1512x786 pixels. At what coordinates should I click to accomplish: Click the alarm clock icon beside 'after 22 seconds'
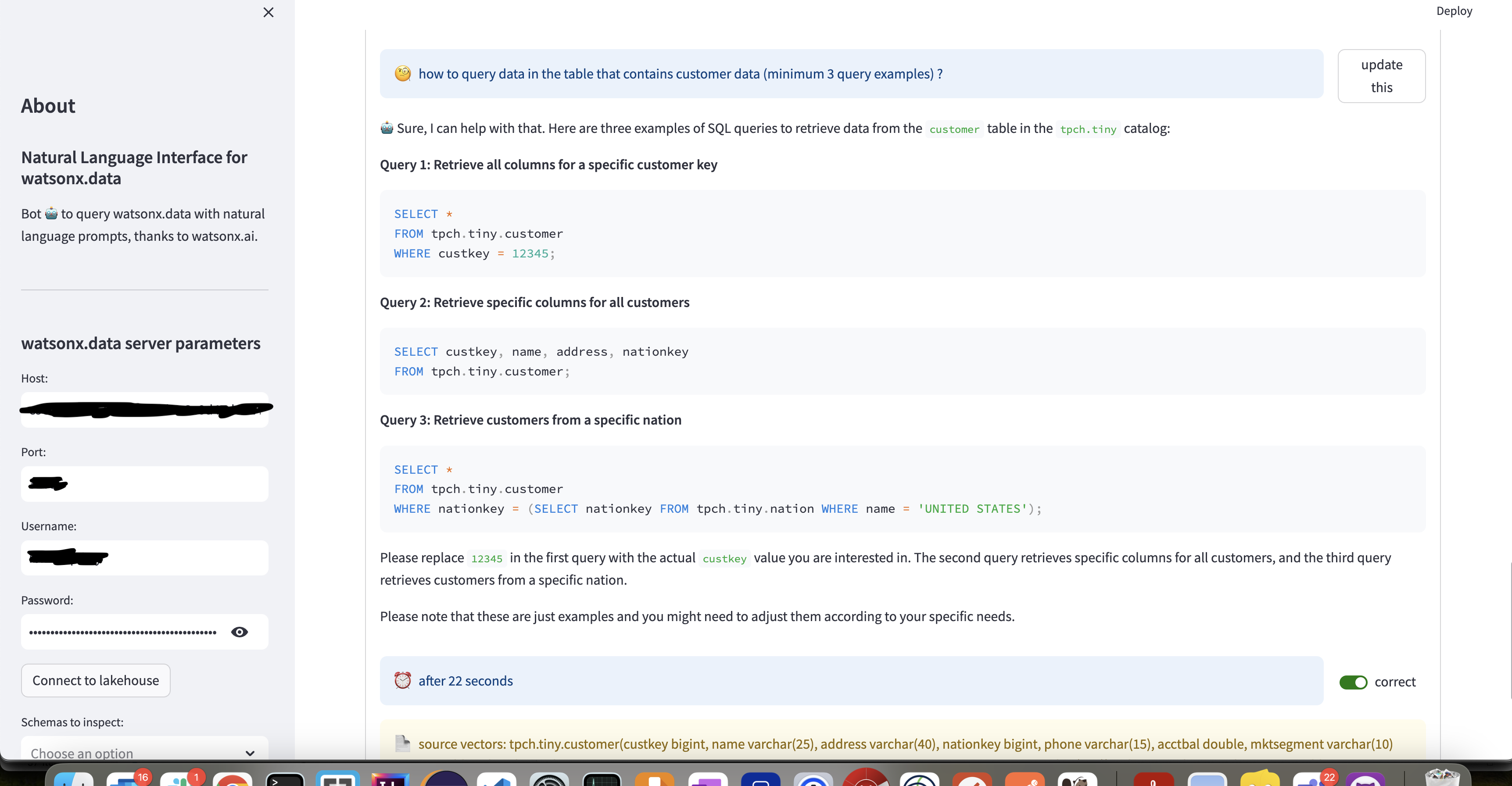click(x=403, y=680)
